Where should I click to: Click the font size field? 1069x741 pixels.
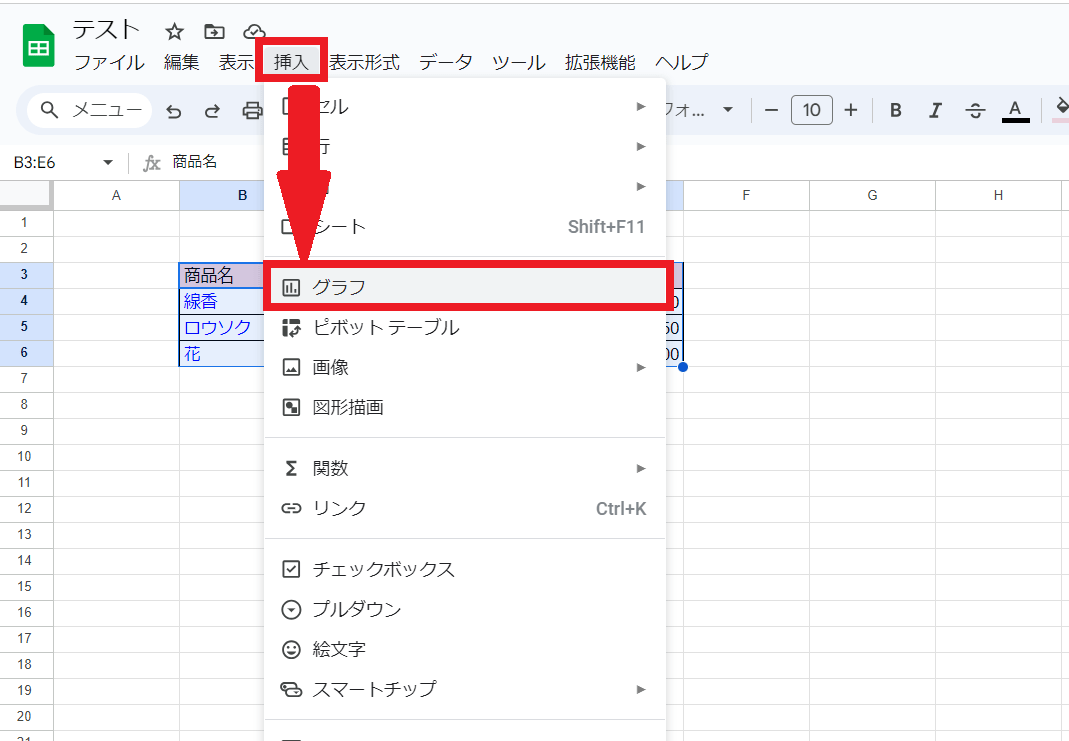tap(811, 110)
